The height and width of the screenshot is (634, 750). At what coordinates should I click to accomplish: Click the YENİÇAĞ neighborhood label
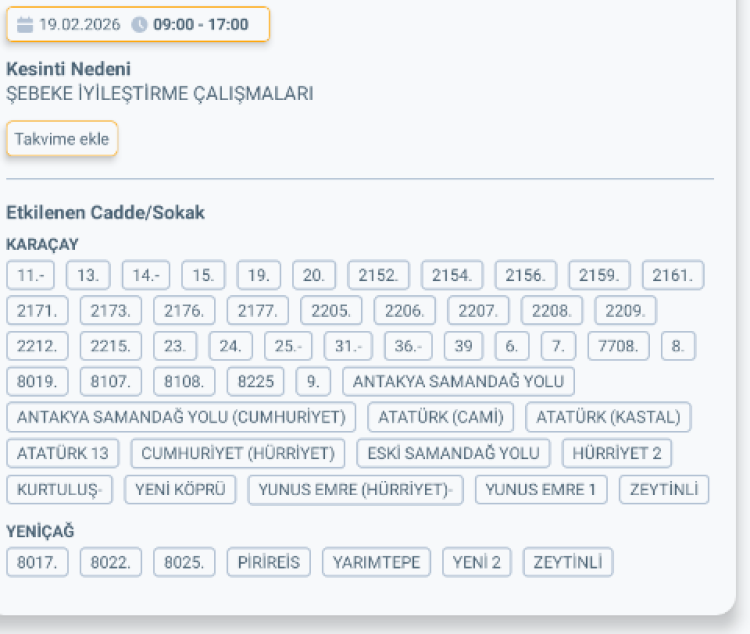pyautogui.click(x=40, y=531)
